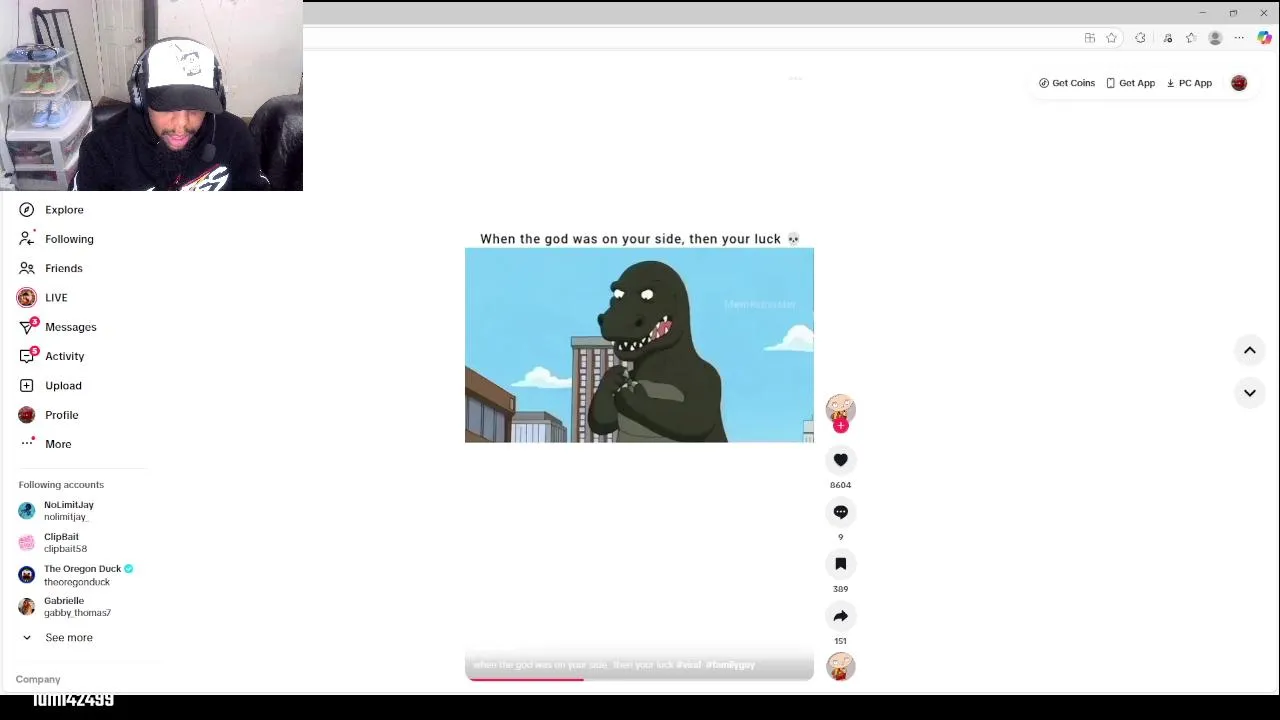
Task: Click the Oregon Duck verified badge
Action: coord(129,569)
